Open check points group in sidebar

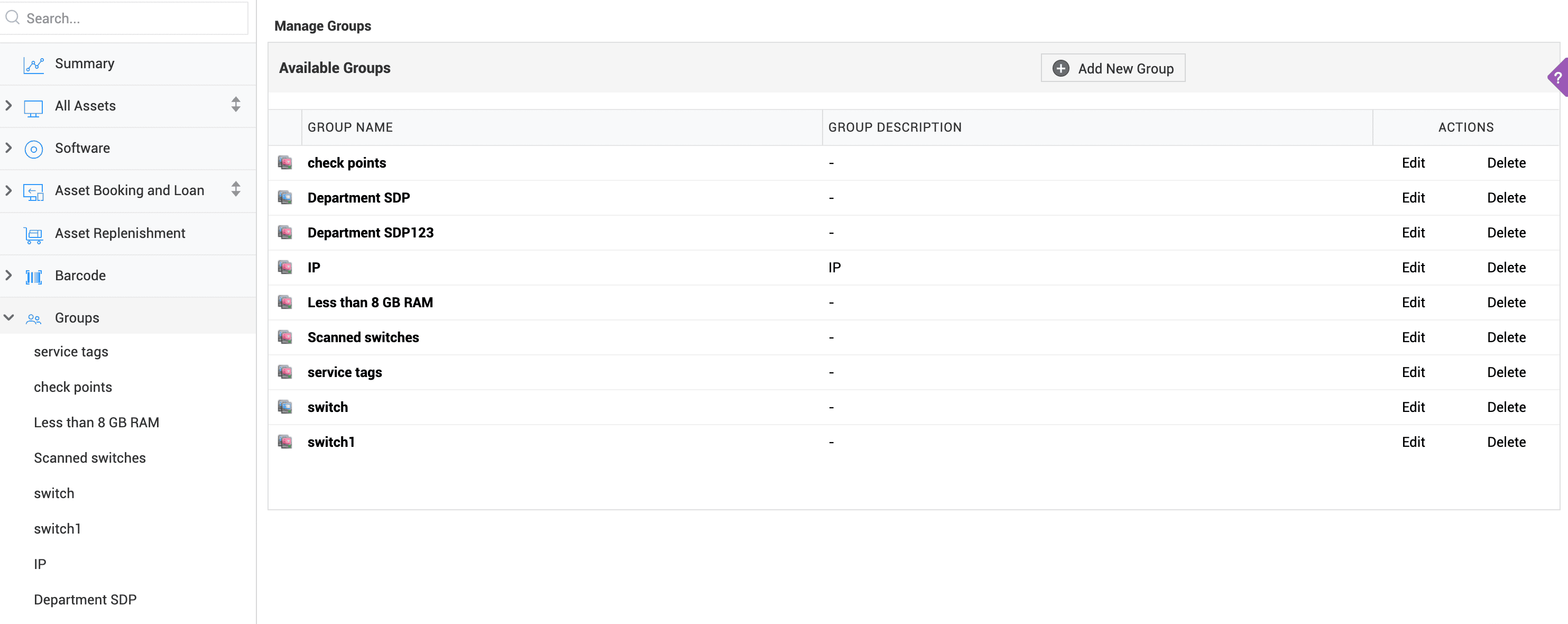[x=73, y=388]
